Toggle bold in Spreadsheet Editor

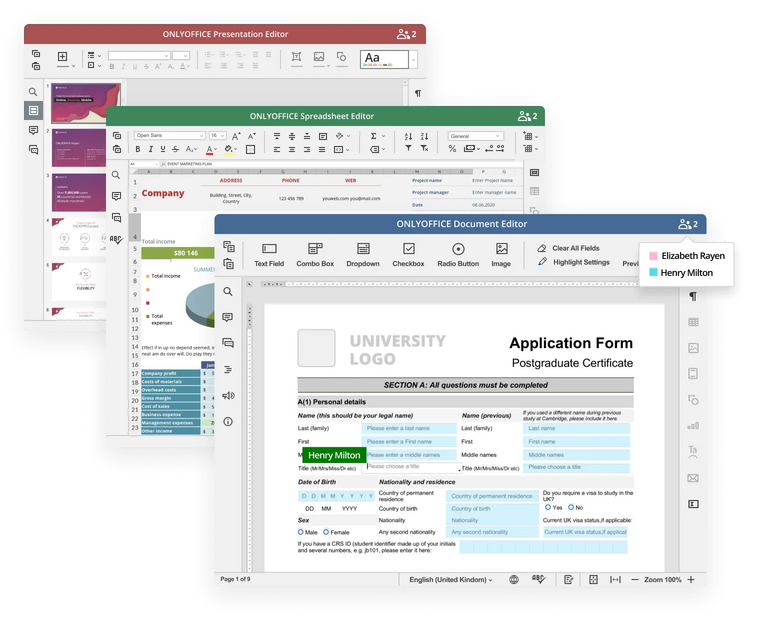pos(138,149)
